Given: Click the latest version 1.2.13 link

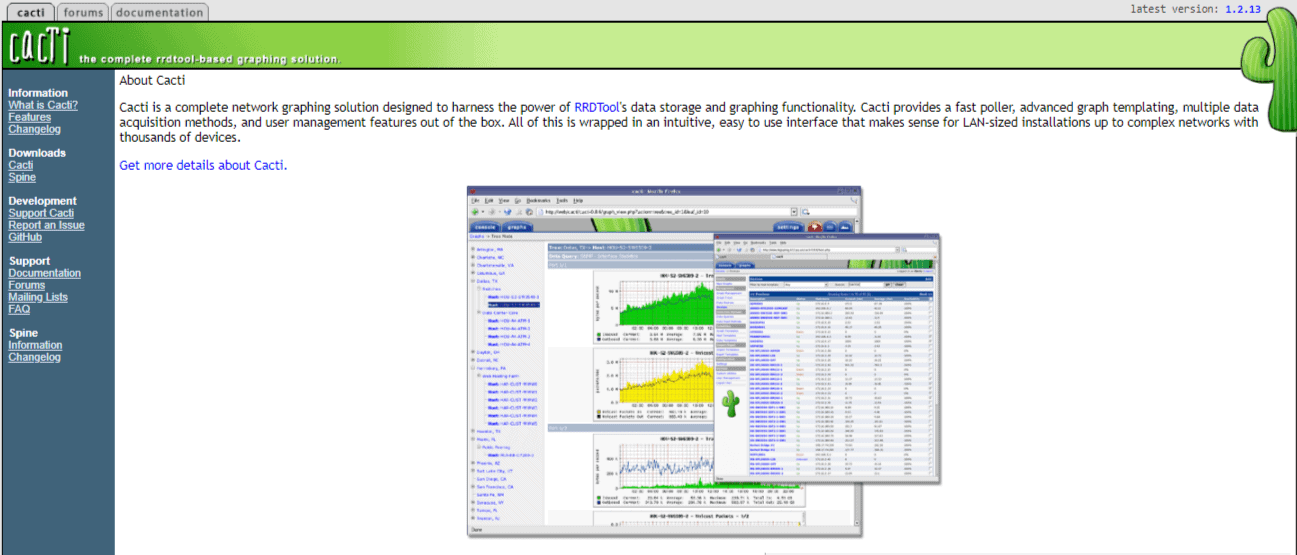Looking at the screenshot, I should coord(1242,9).
